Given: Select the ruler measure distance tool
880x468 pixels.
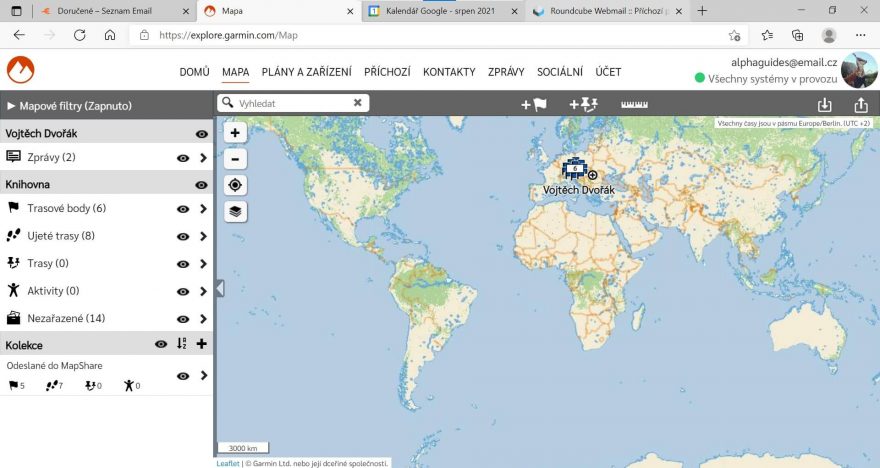Looking at the screenshot, I should click(634, 104).
